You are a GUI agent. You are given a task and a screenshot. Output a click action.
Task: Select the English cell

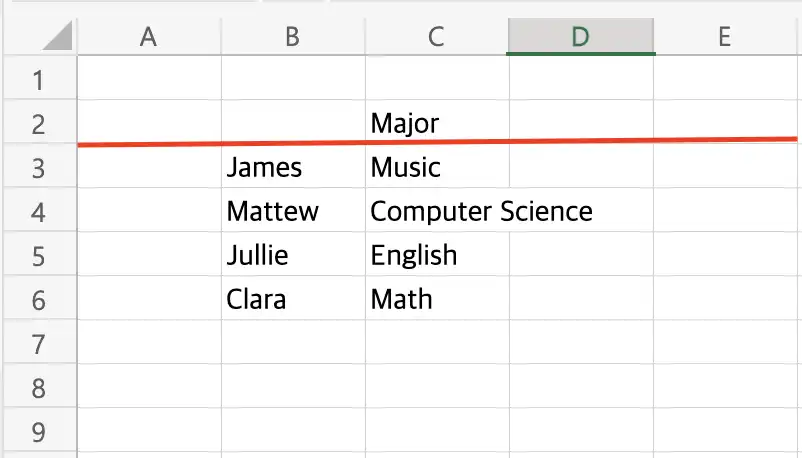(x=437, y=254)
